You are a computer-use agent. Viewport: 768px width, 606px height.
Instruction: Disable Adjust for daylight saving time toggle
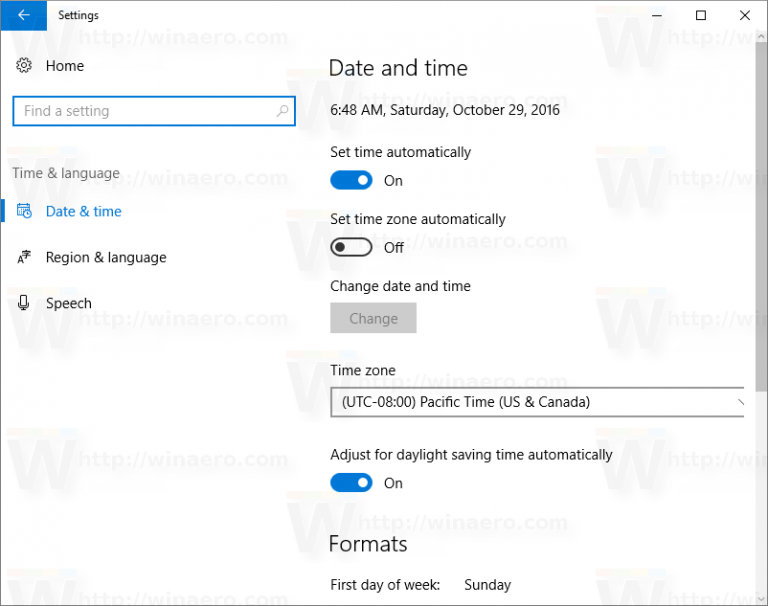pyautogui.click(x=351, y=483)
